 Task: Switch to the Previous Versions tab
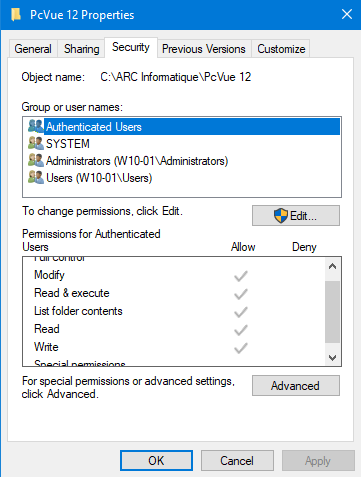point(204,49)
